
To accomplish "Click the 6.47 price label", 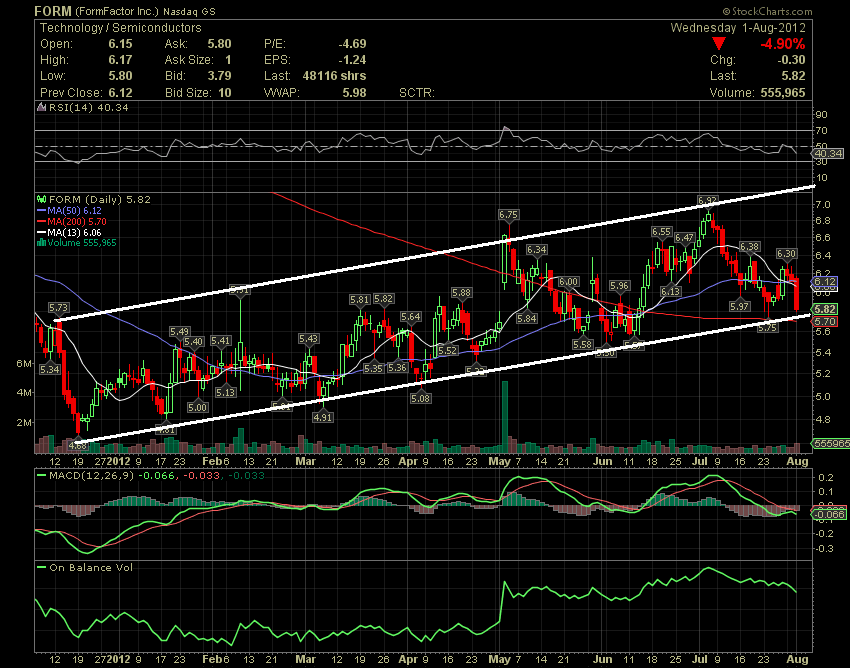I will point(684,237).
